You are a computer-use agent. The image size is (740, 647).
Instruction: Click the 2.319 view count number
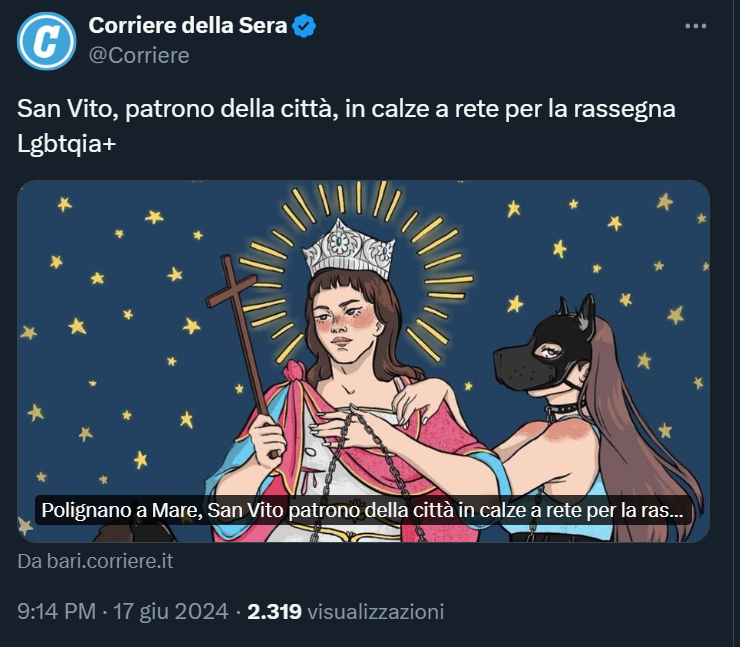pyautogui.click(x=274, y=611)
